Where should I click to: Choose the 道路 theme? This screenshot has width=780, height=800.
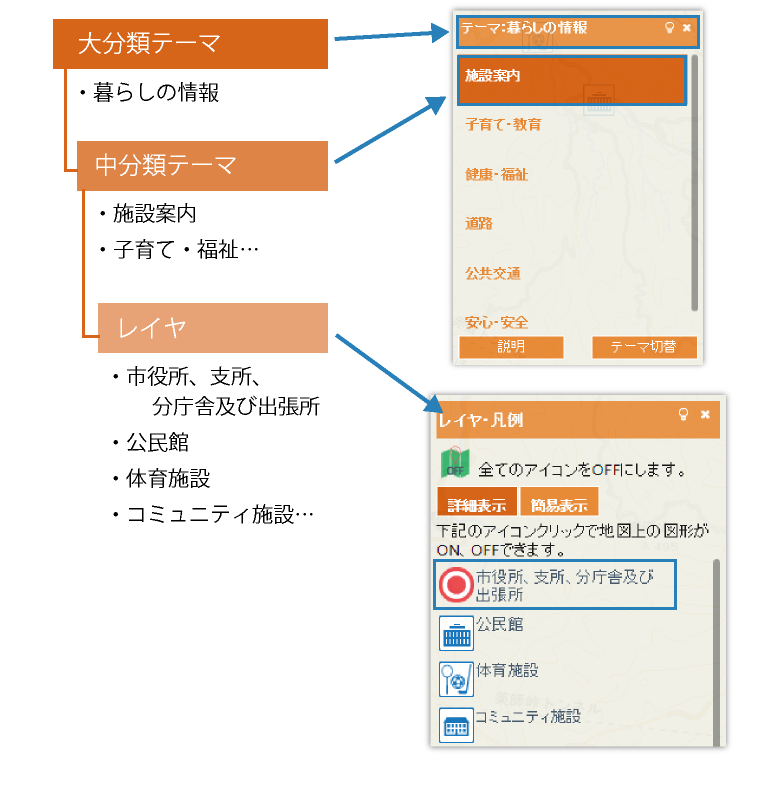479,223
